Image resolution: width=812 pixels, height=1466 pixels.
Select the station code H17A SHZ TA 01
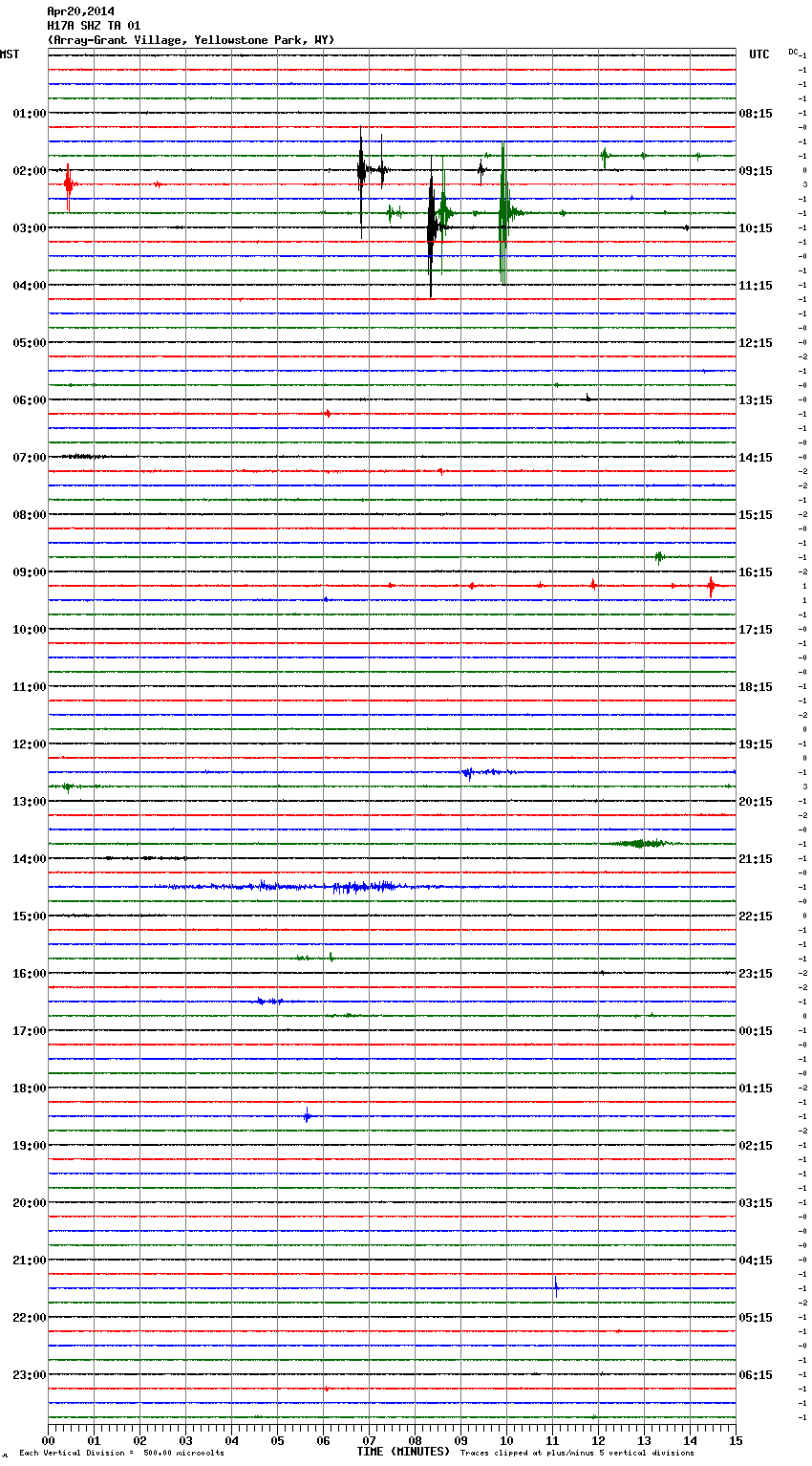coord(94,26)
